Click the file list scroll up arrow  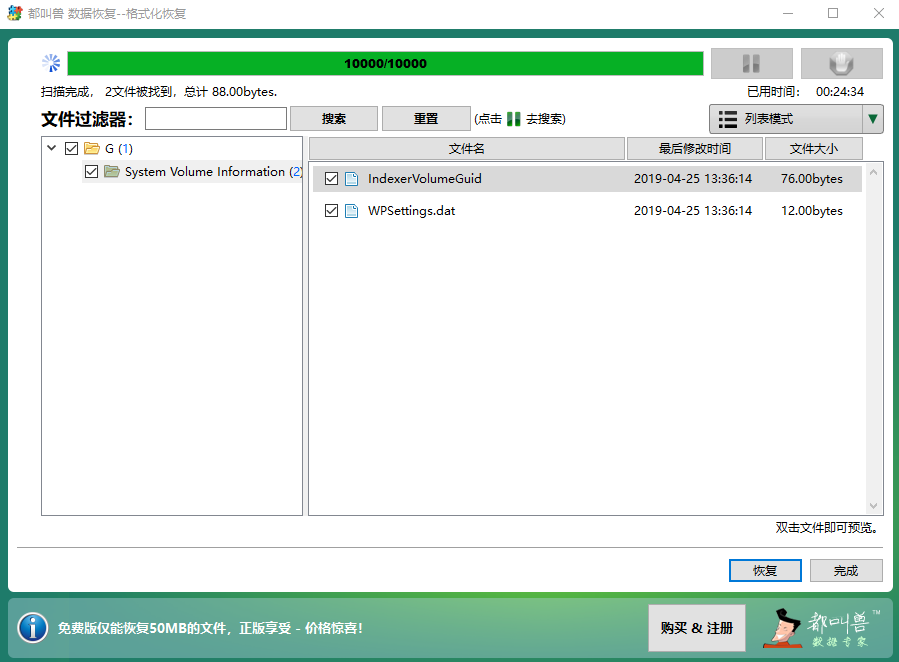coord(873,172)
